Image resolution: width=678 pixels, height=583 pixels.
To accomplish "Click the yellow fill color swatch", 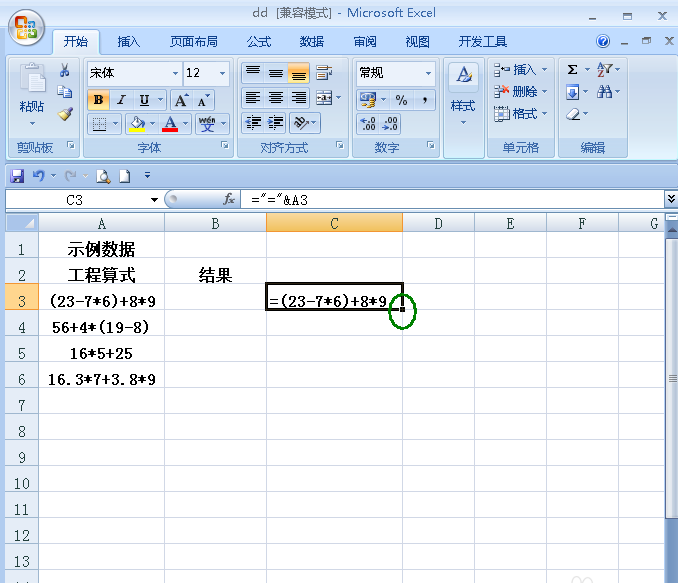I will pos(135,124).
